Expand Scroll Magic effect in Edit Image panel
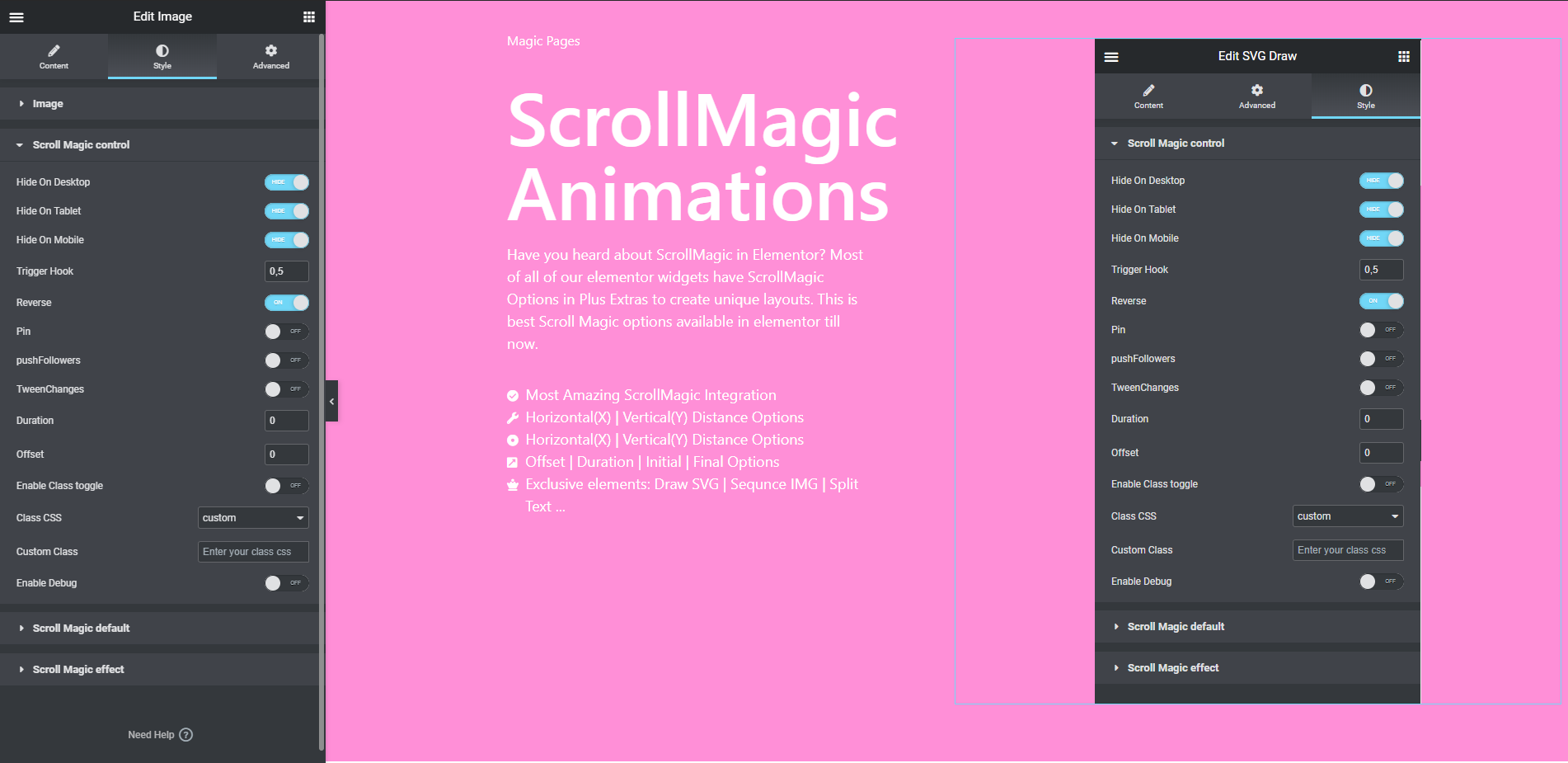The height and width of the screenshot is (763, 1568). (160, 670)
